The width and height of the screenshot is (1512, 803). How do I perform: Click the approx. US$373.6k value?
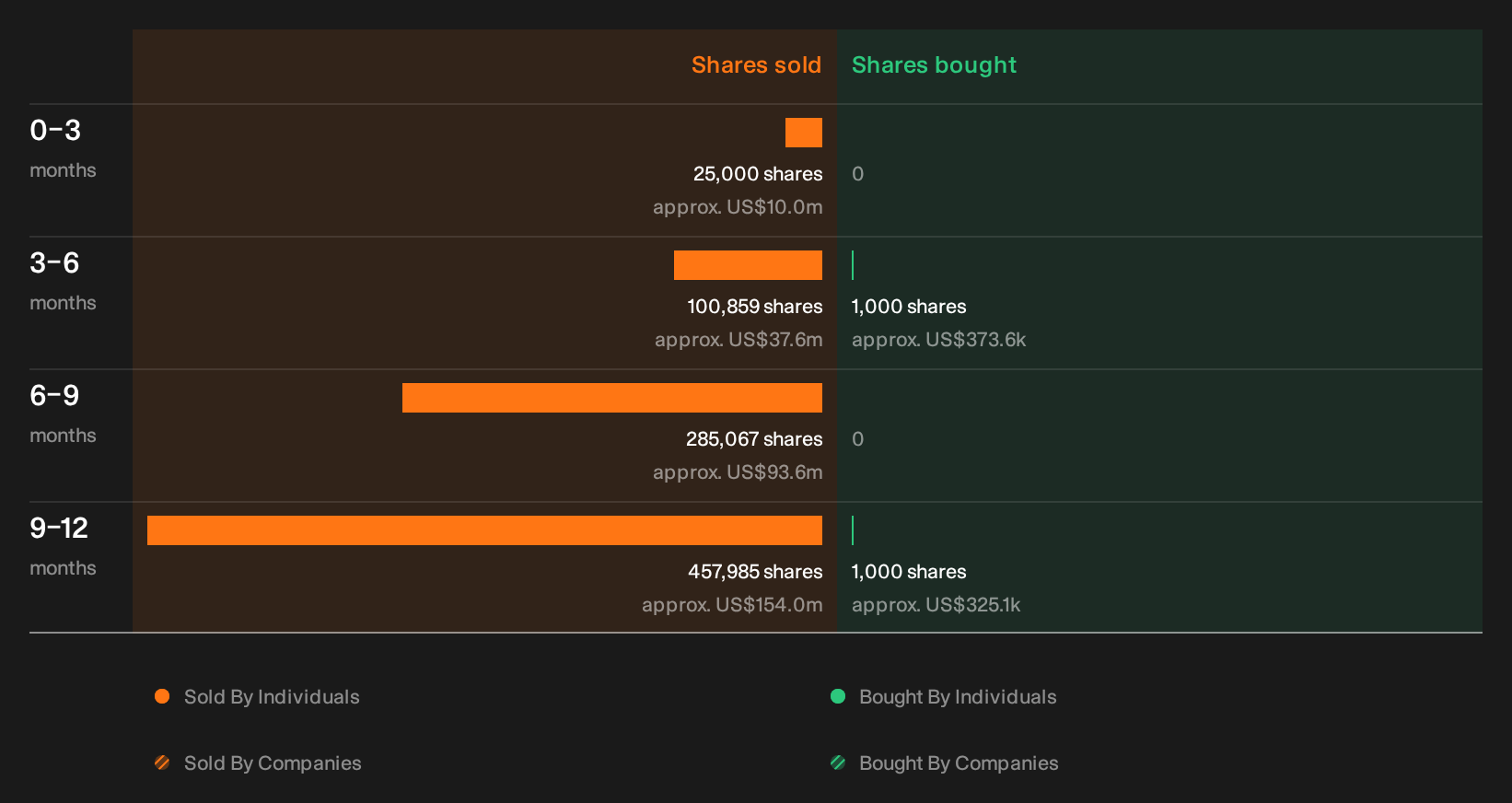click(x=938, y=340)
